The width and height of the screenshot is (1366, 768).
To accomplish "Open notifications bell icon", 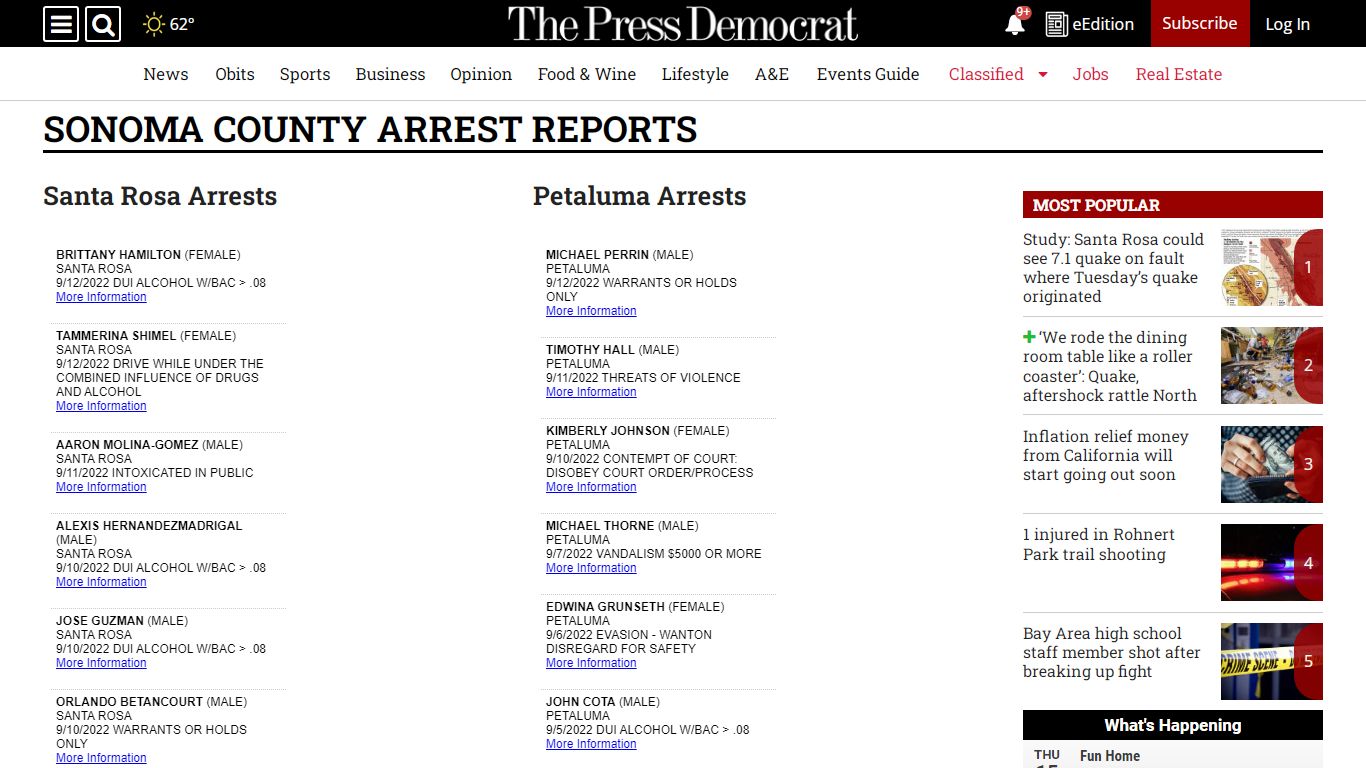I will pos(1015,24).
